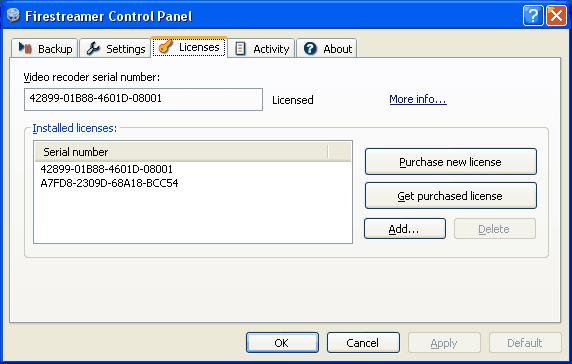Confirm with the OK button

(282, 342)
